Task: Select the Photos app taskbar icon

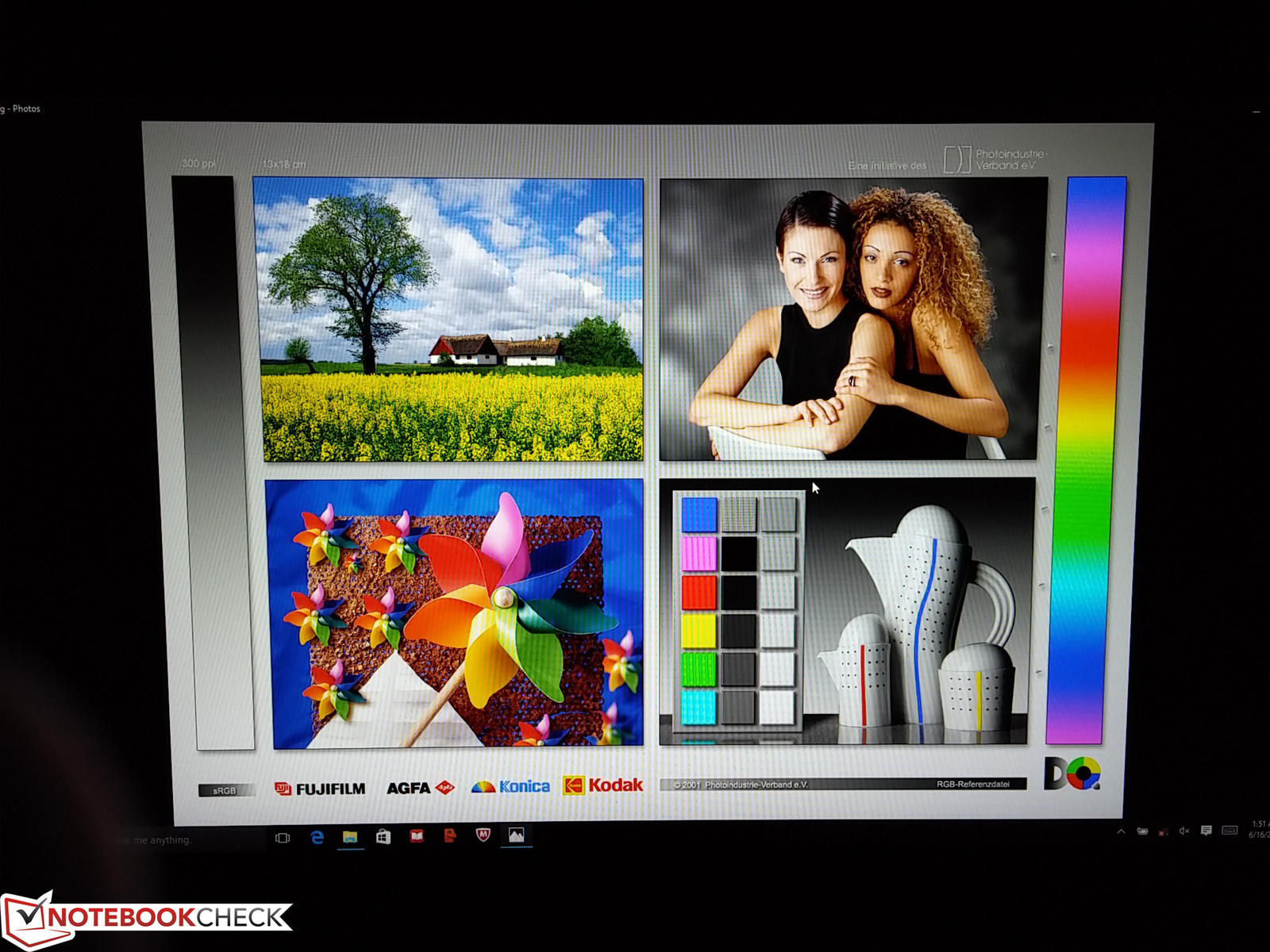Action: pyautogui.click(x=517, y=835)
